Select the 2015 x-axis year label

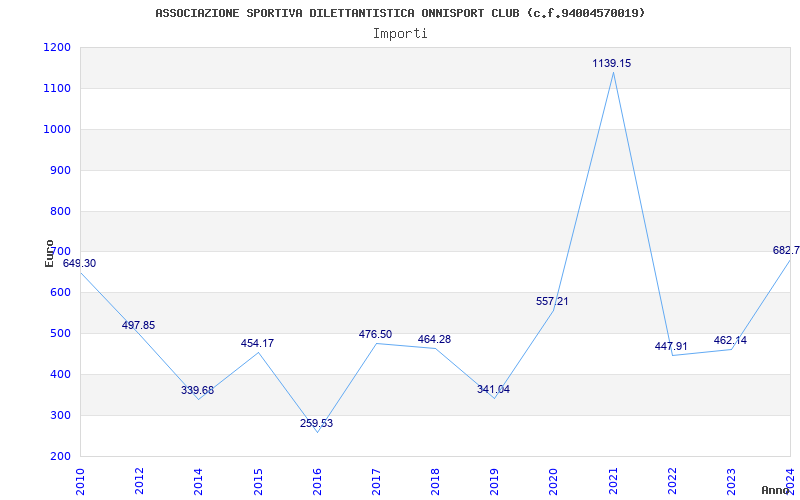[x=258, y=481]
